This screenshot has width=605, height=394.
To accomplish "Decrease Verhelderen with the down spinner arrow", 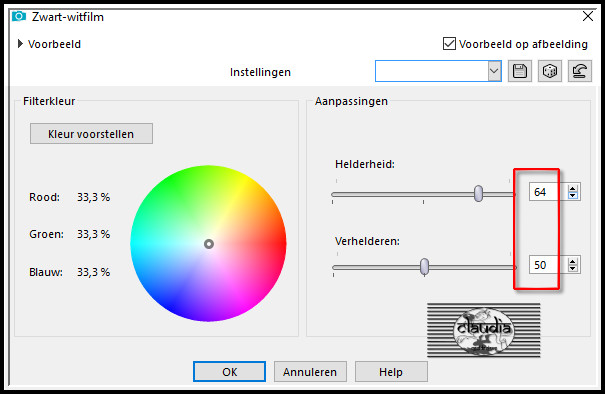I will 573,269.
